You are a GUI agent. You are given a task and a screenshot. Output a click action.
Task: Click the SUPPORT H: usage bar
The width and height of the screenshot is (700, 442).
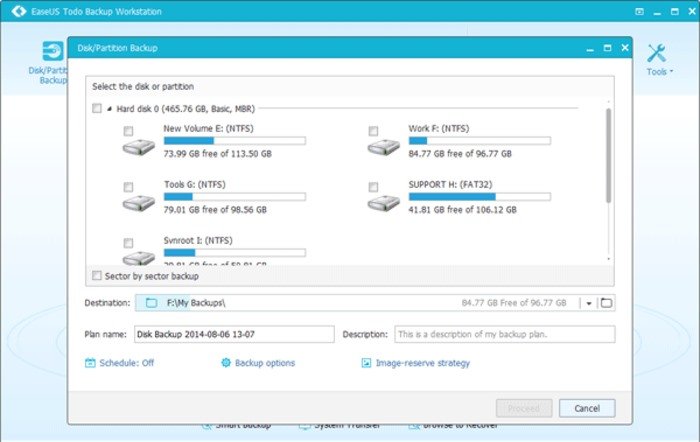pos(479,196)
